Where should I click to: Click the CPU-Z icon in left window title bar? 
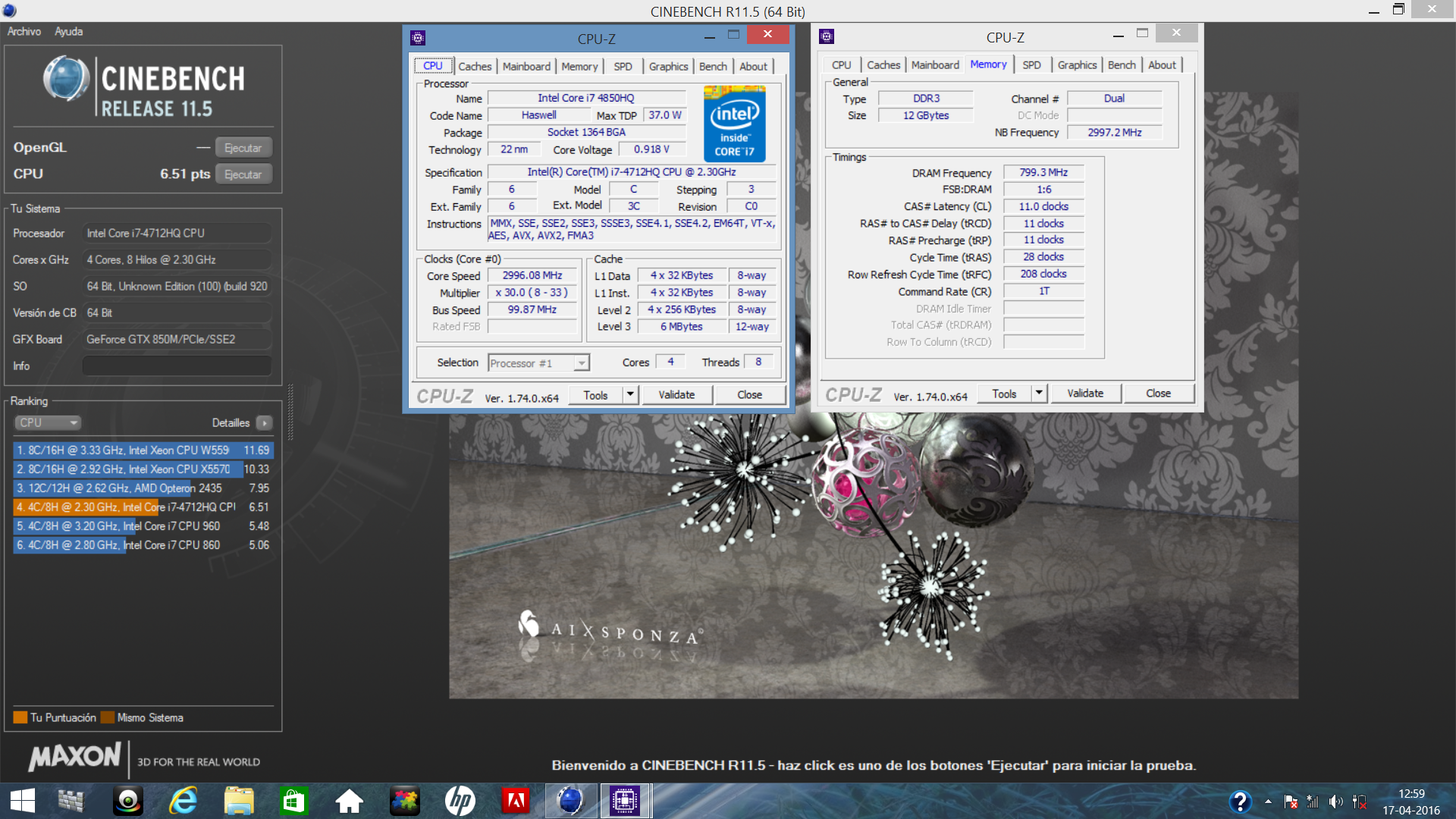click(418, 38)
